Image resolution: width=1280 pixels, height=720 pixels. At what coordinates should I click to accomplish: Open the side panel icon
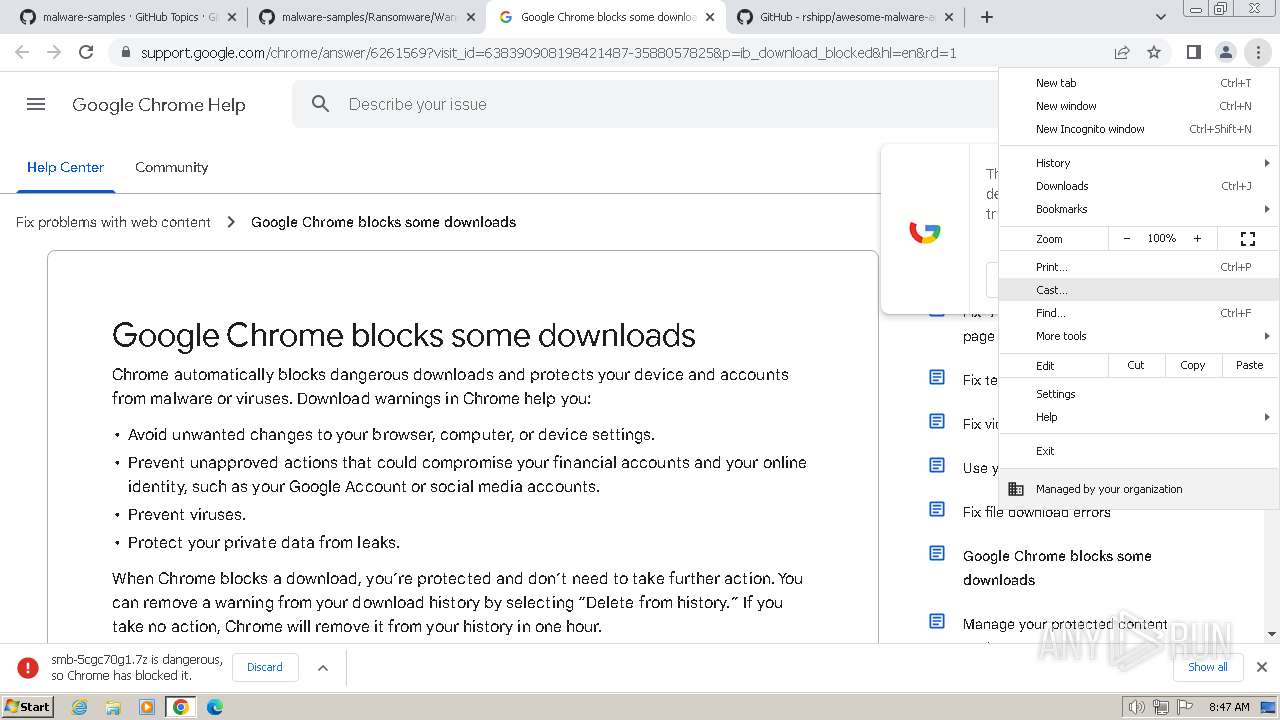click(1193, 52)
